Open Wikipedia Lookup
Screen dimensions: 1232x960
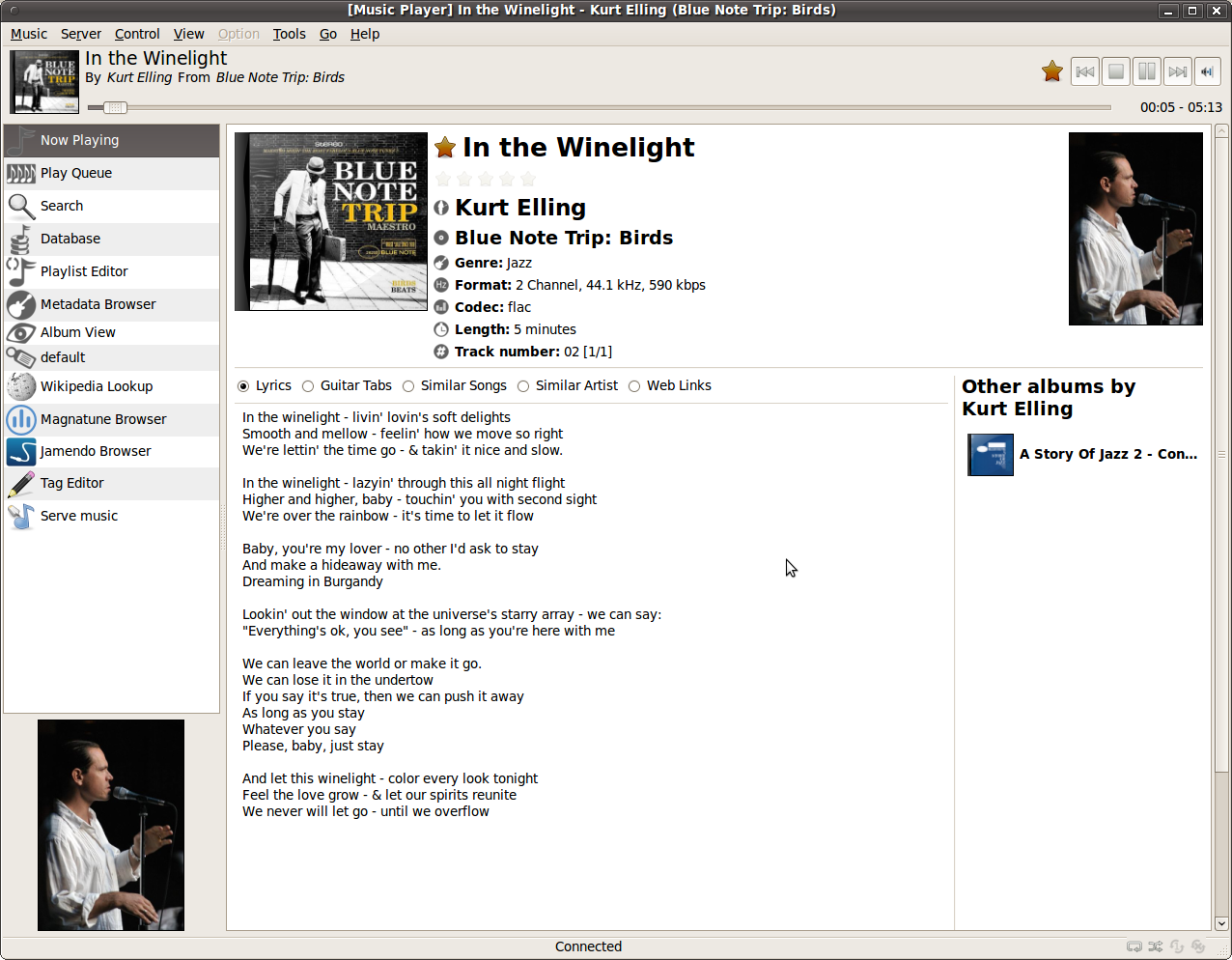pos(112,386)
